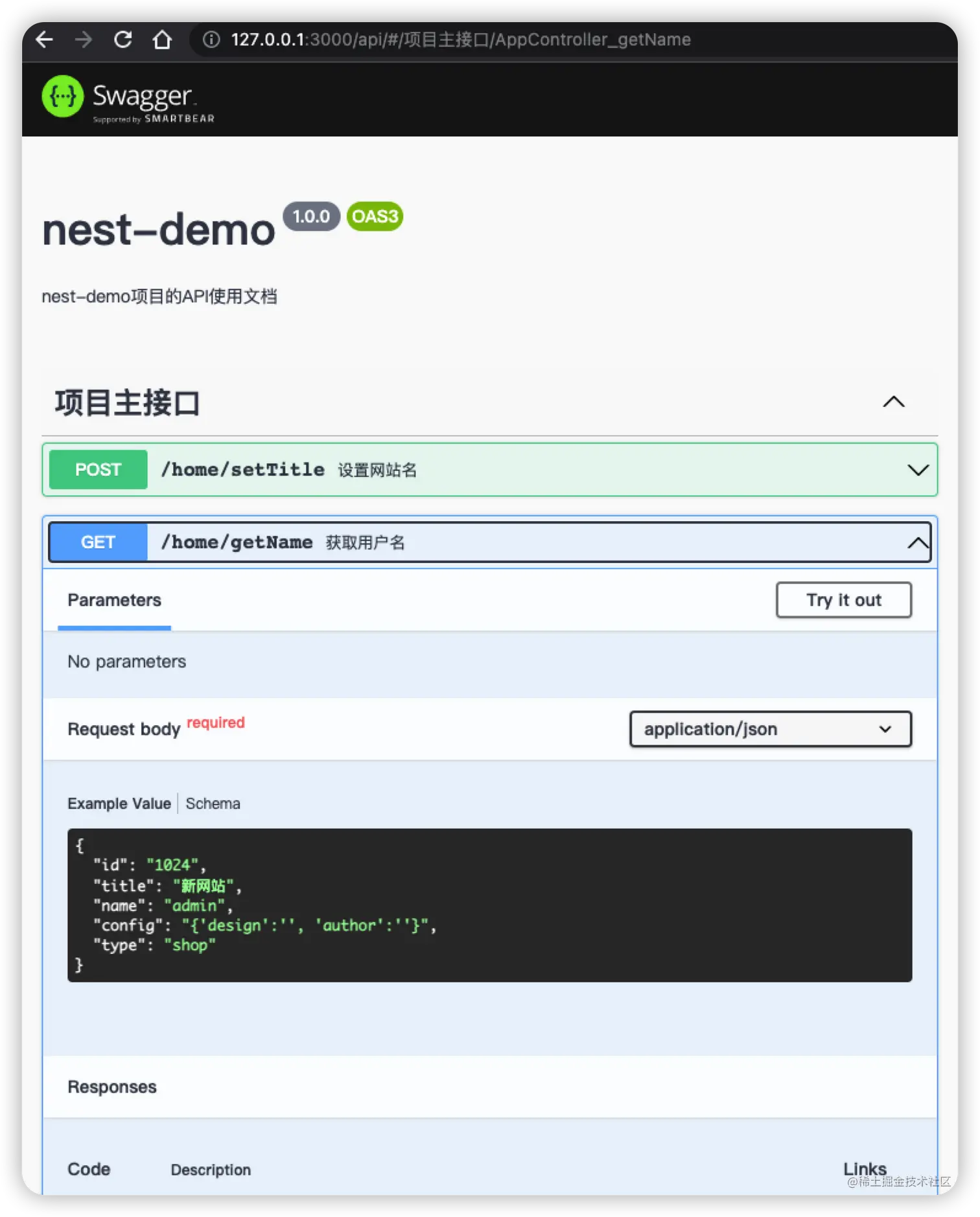
Task: Click the 项目主接口 tag heading
Action: [x=127, y=402]
